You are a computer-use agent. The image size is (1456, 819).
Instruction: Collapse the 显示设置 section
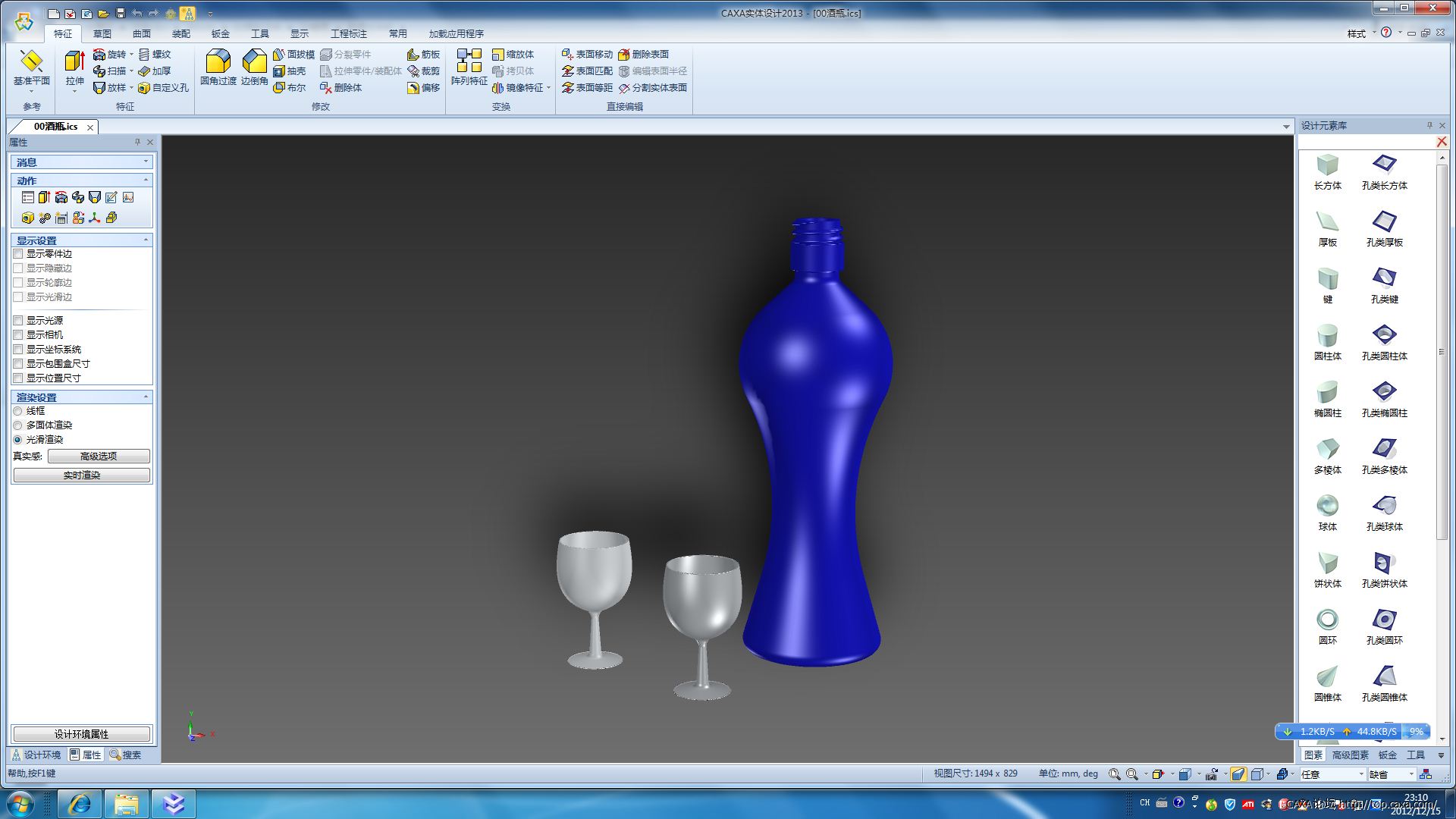click(146, 240)
